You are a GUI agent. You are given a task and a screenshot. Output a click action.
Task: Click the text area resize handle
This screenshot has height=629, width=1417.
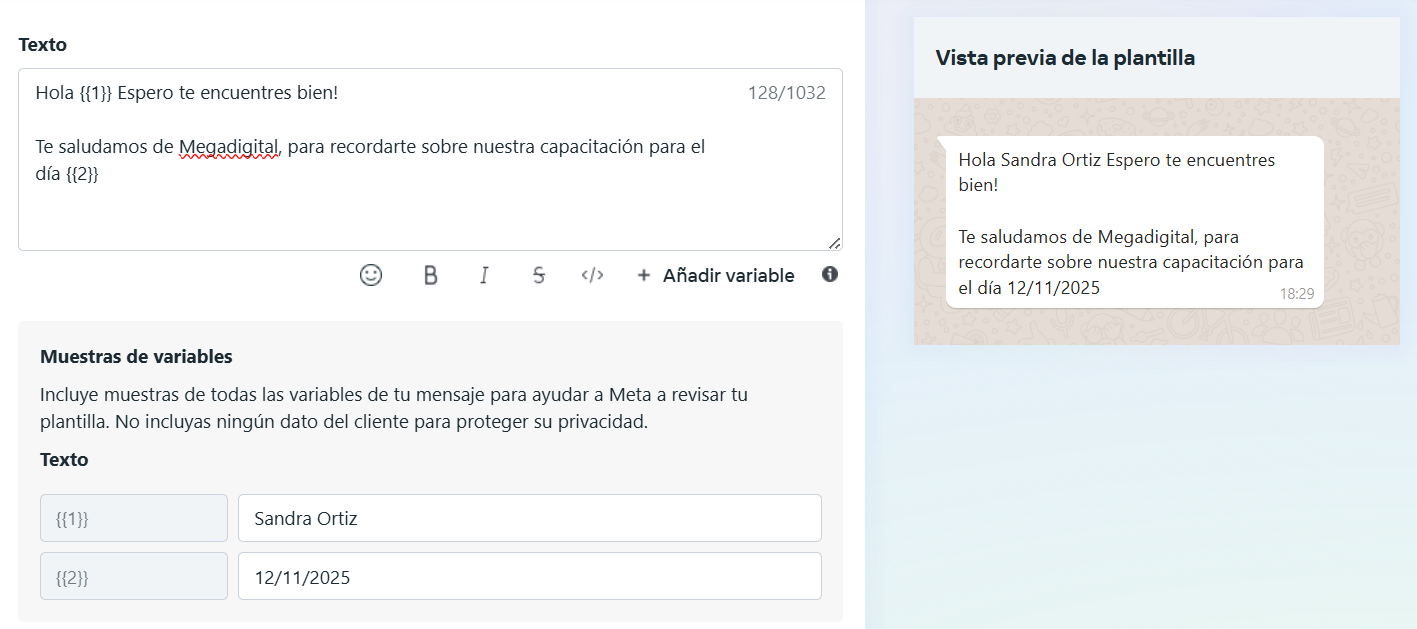834,242
